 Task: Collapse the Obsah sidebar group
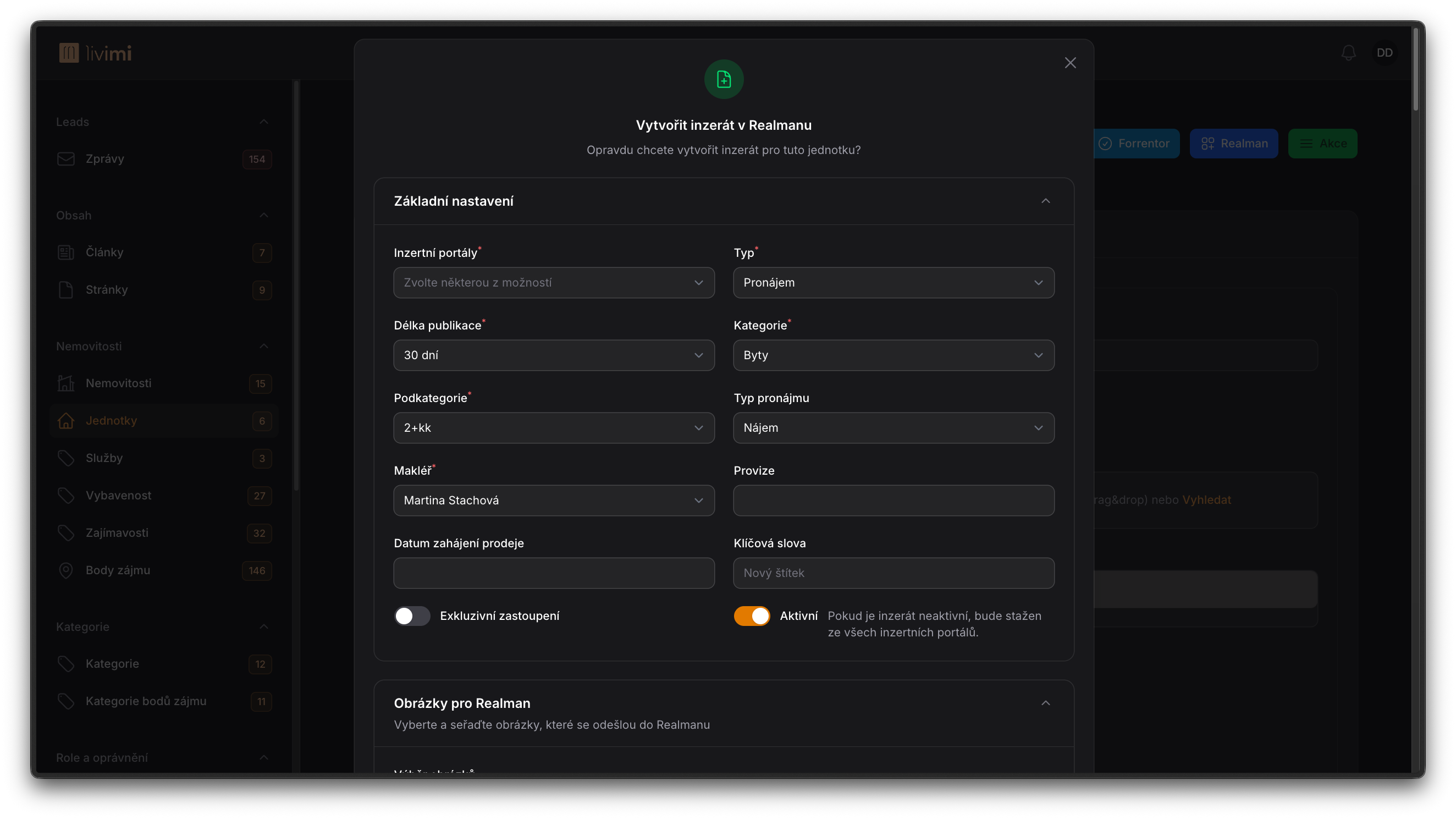coord(263,215)
